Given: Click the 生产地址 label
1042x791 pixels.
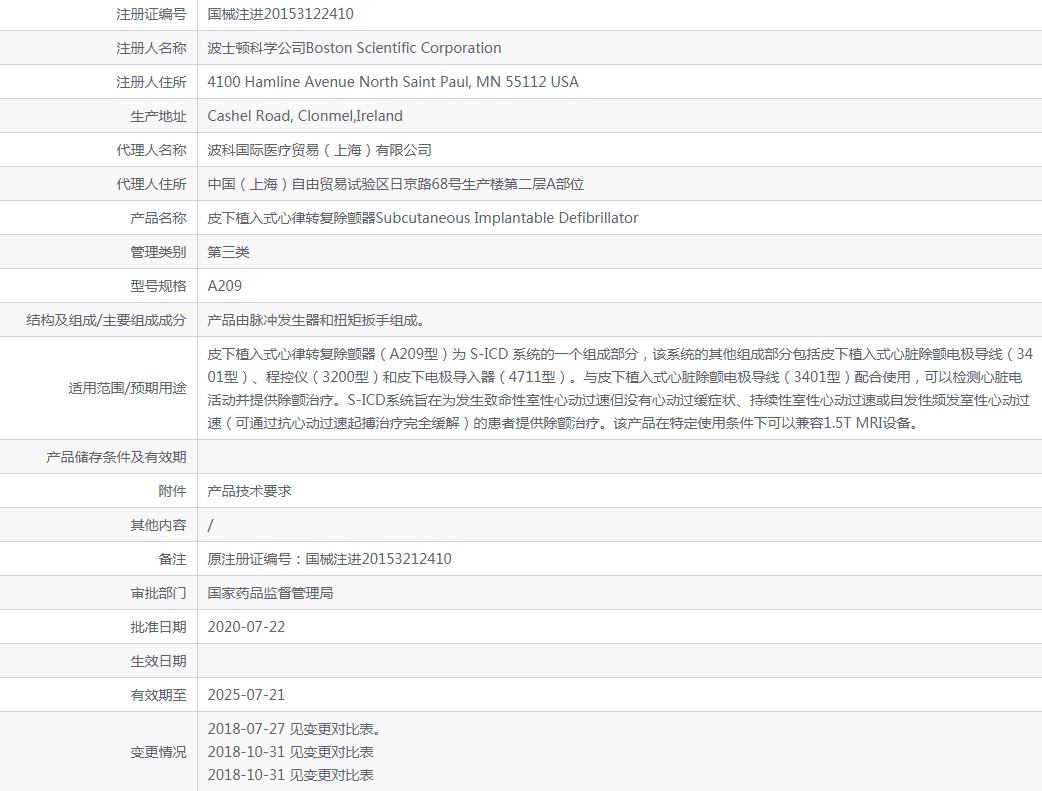Looking at the screenshot, I should point(158,116).
